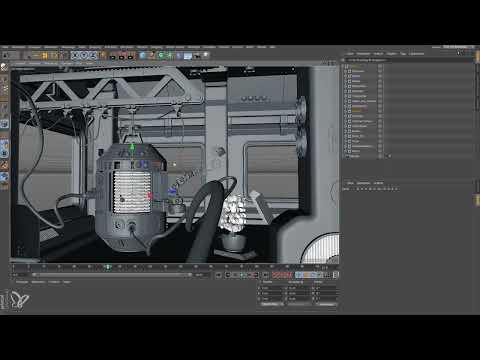This screenshot has height=360, width=480.
Task: Open the Attribute Manager Mode menu
Action: pyautogui.click(x=350, y=183)
